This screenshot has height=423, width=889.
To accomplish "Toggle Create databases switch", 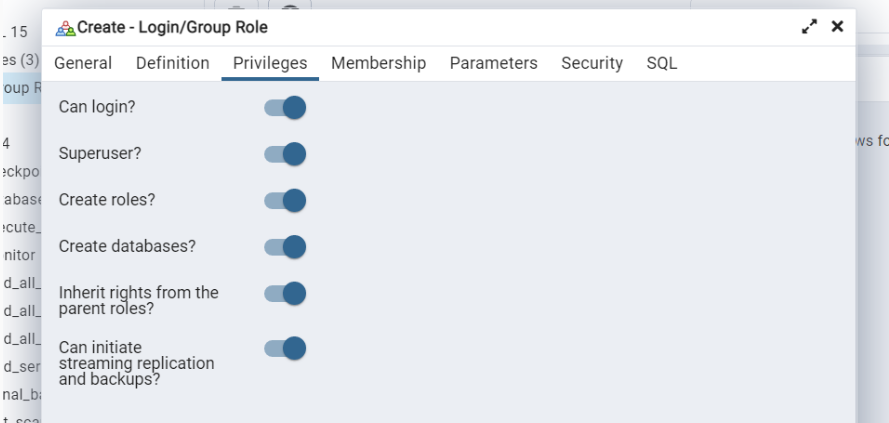I will [285, 247].
